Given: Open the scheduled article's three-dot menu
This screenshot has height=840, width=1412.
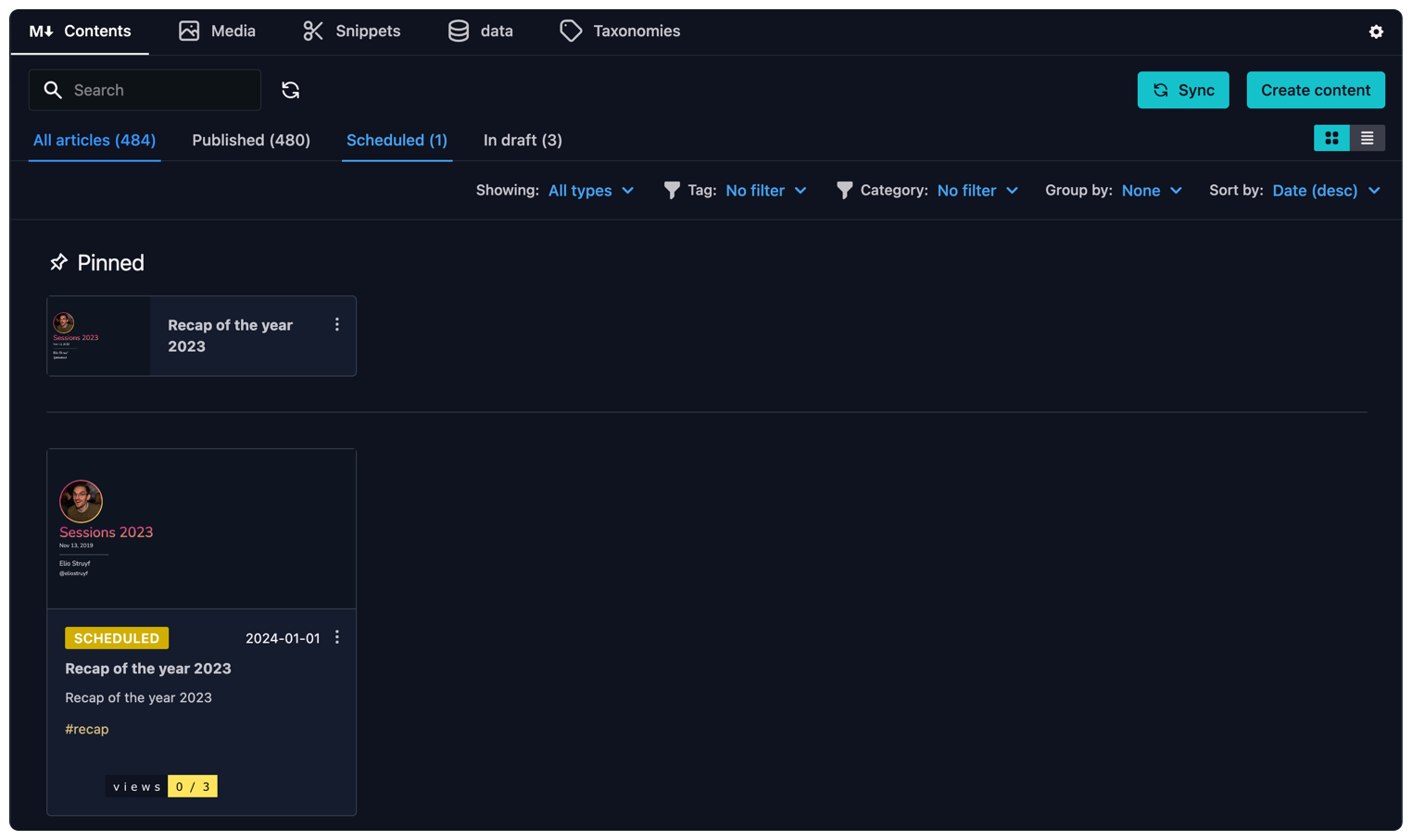Looking at the screenshot, I should pyautogui.click(x=337, y=637).
